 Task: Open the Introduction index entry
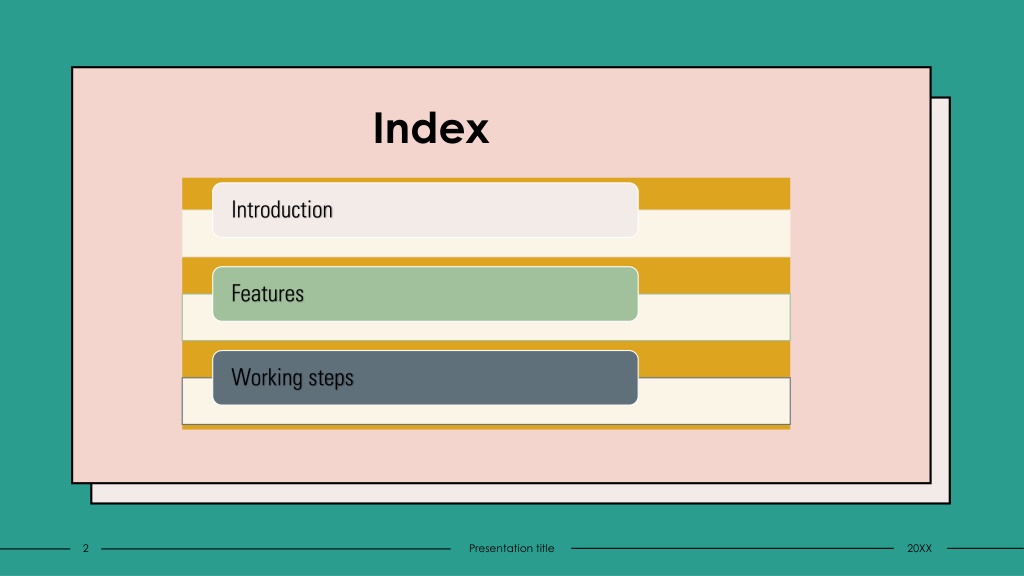coord(425,210)
